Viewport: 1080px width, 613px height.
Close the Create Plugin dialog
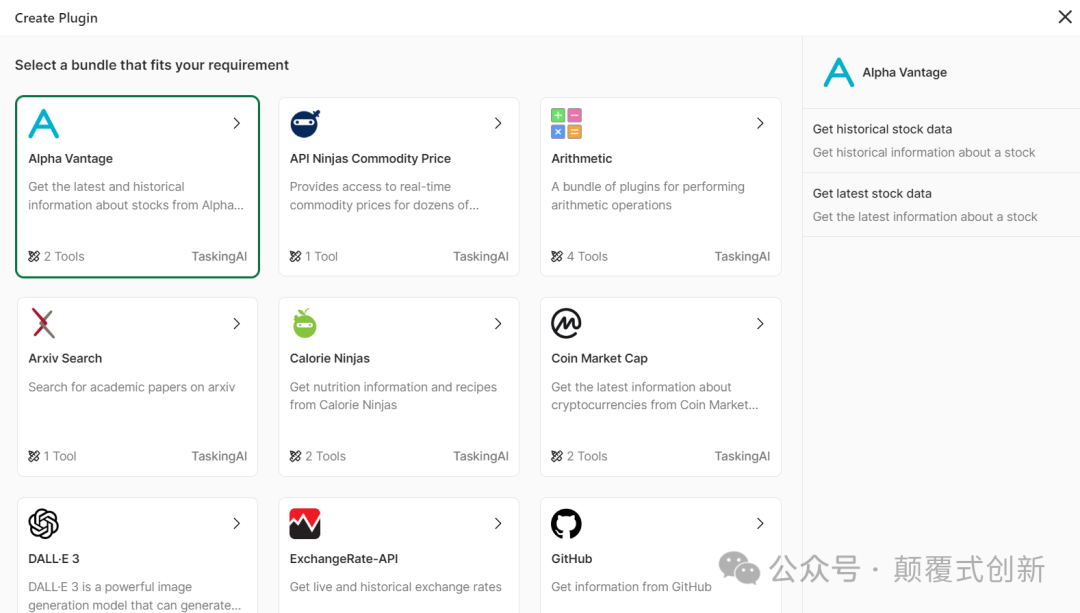tap(1065, 17)
